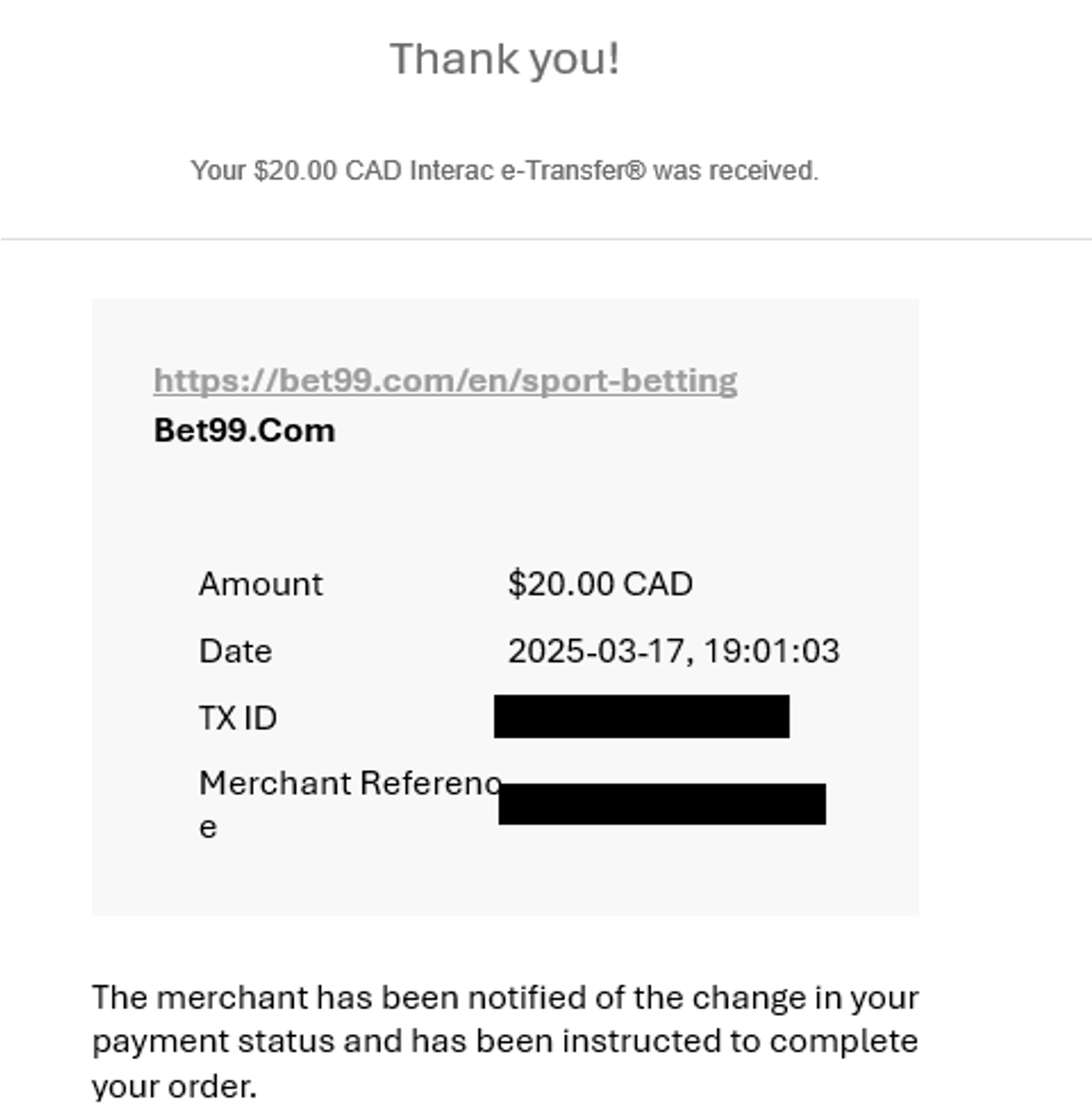Screen dimensions: 1092x1107
Task: Click the "TX ID" row label
Action: [238, 718]
